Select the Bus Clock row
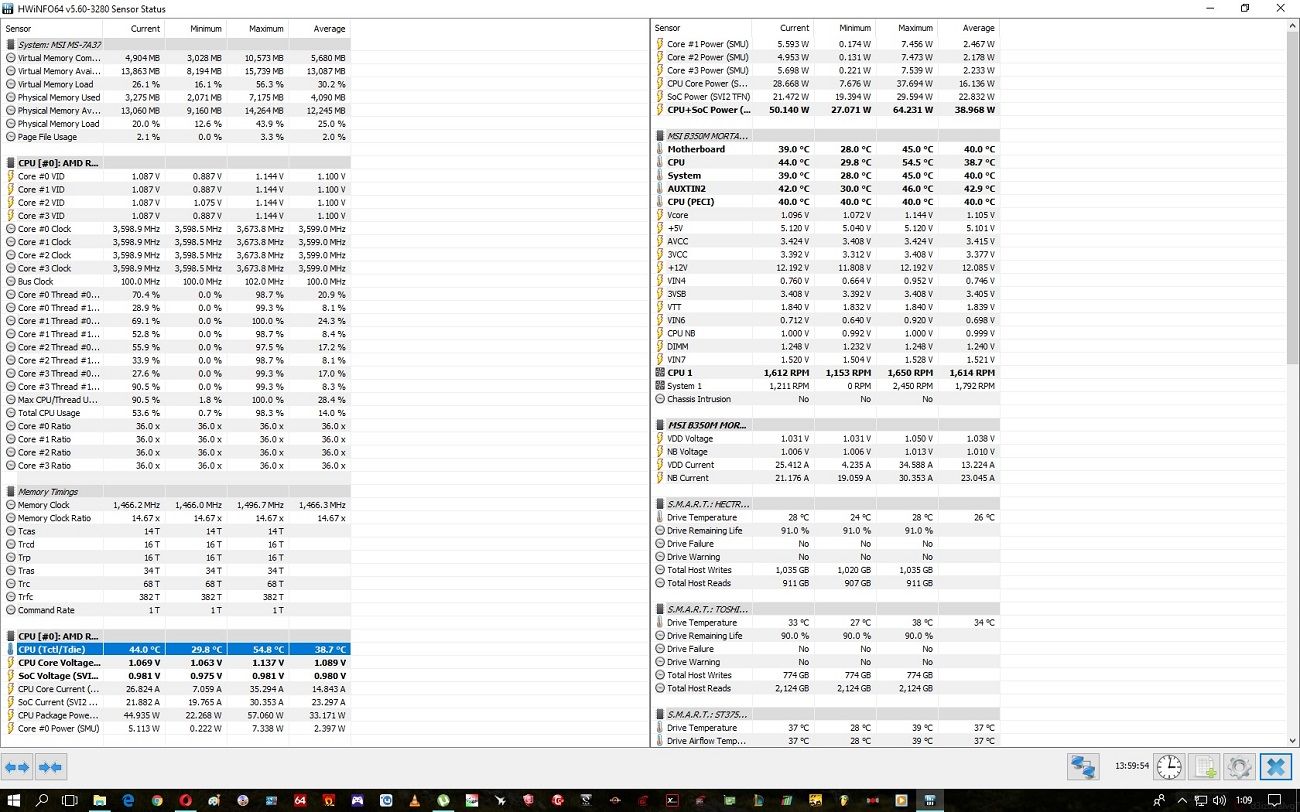The width and height of the screenshot is (1300, 812). coord(176,281)
